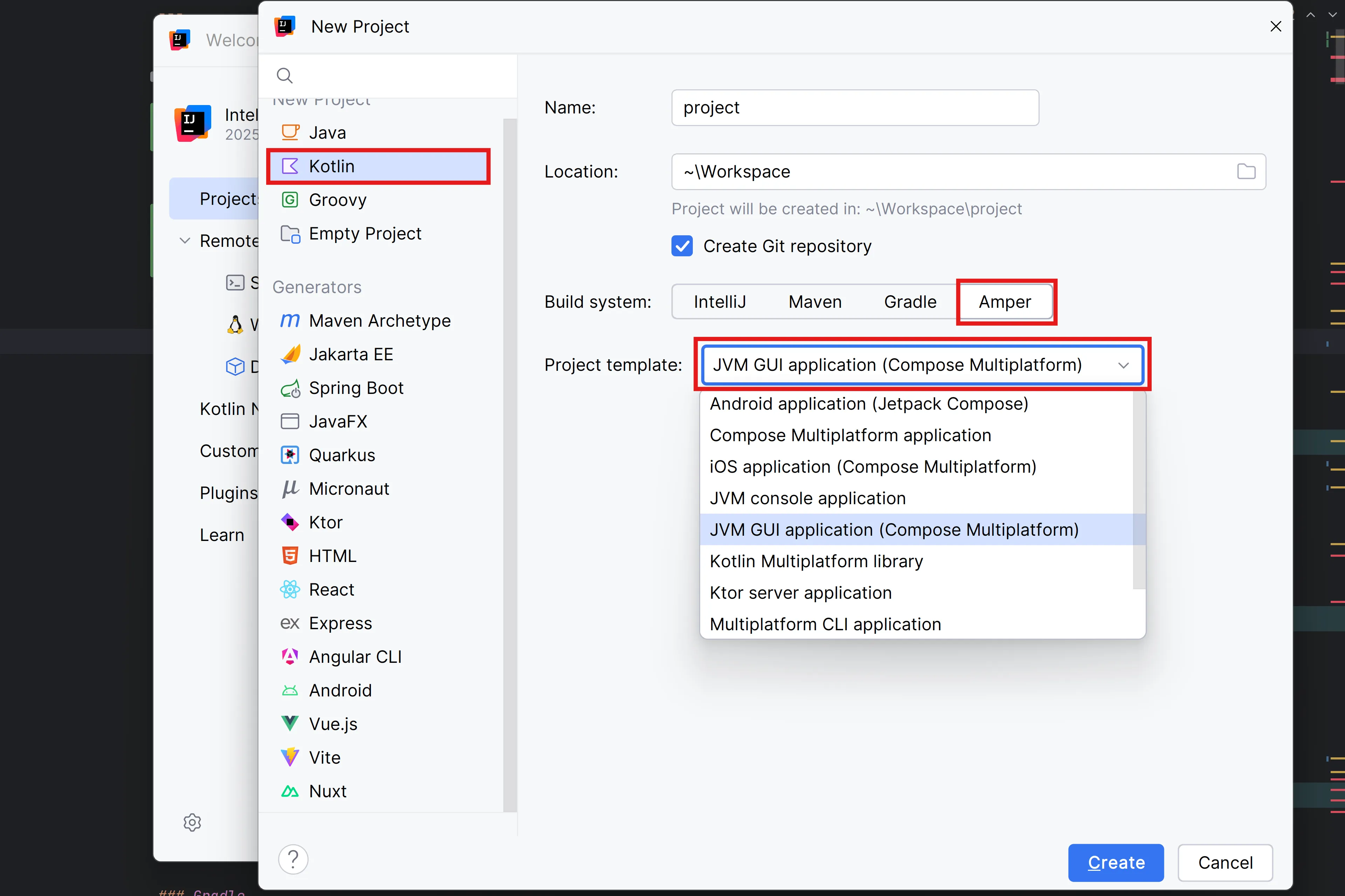This screenshot has height=896, width=1345.
Task: Select Amper build system
Action: 1006,302
